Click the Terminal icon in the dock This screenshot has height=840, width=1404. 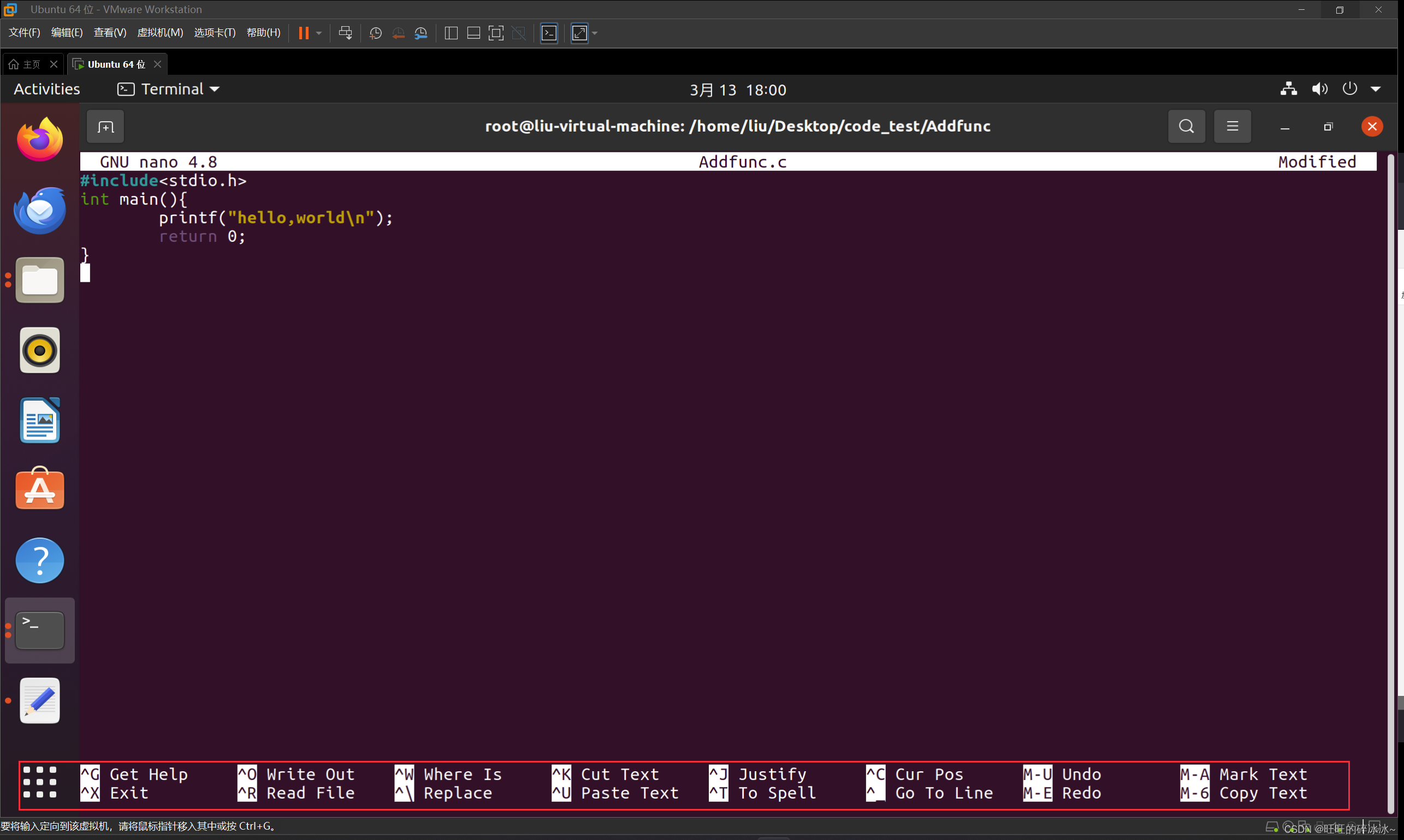pyautogui.click(x=40, y=630)
